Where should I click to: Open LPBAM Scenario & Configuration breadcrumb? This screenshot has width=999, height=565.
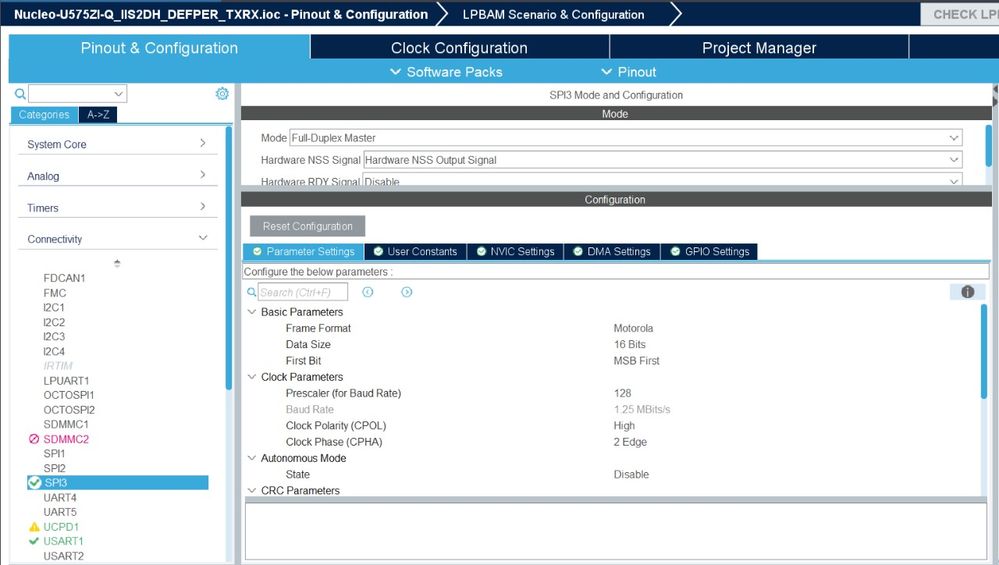[x=553, y=15]
